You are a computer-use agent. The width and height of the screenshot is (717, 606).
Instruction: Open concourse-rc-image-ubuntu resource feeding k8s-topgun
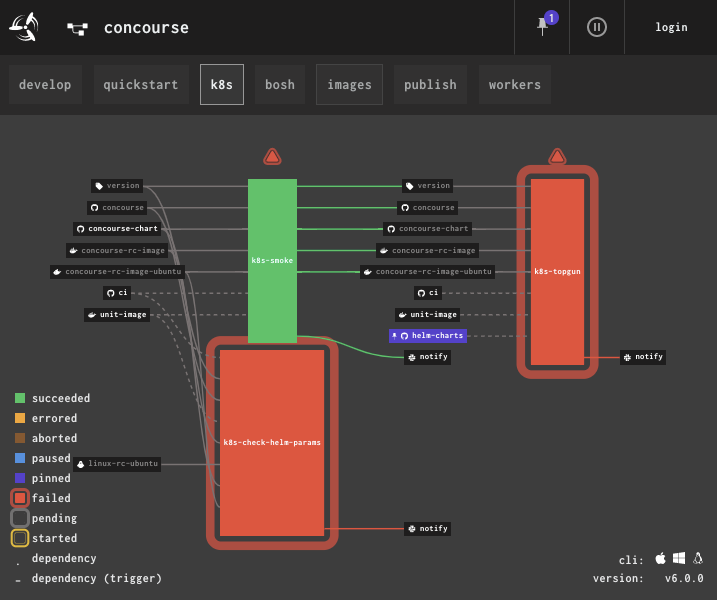point(428,272)
